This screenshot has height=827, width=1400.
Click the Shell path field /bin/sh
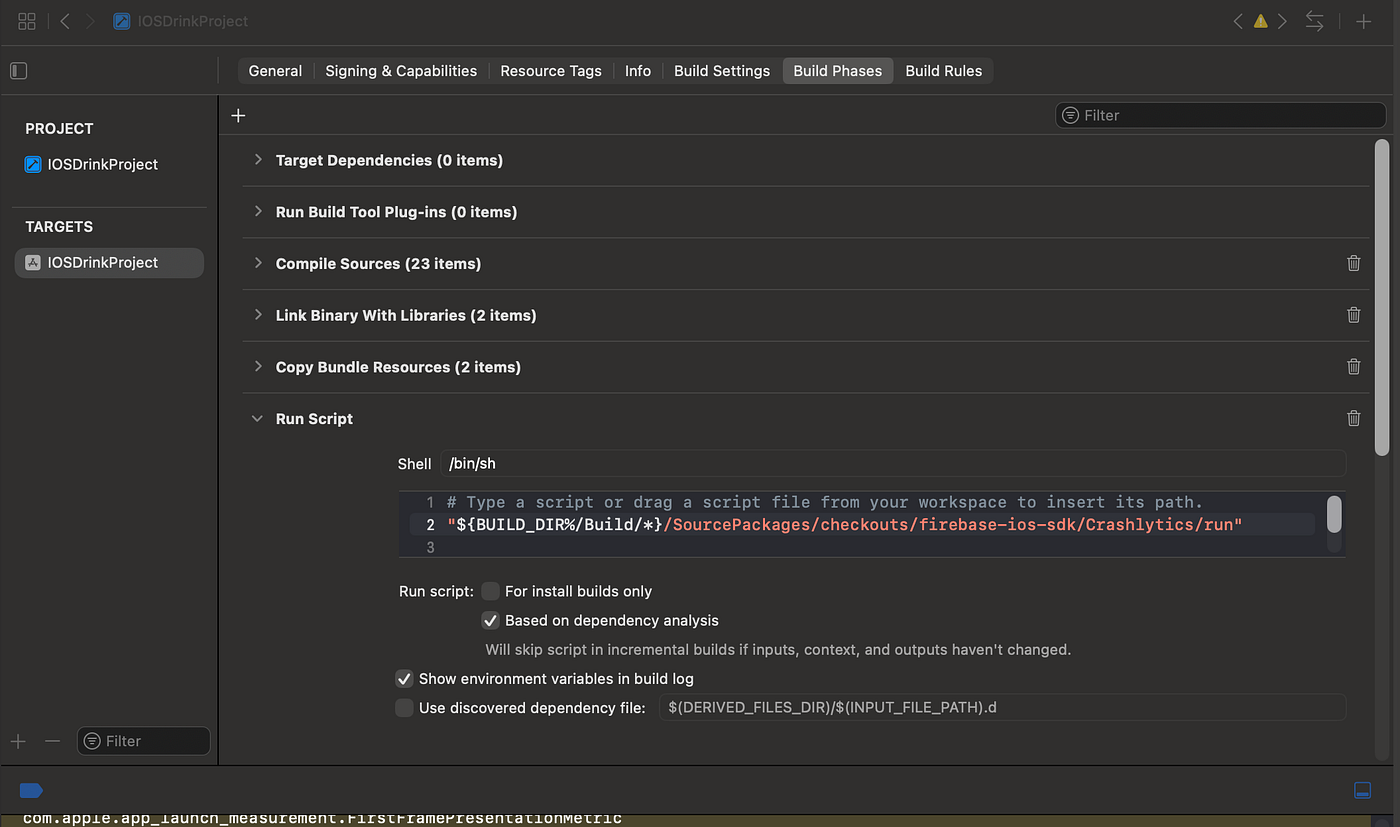coord(893,463)
